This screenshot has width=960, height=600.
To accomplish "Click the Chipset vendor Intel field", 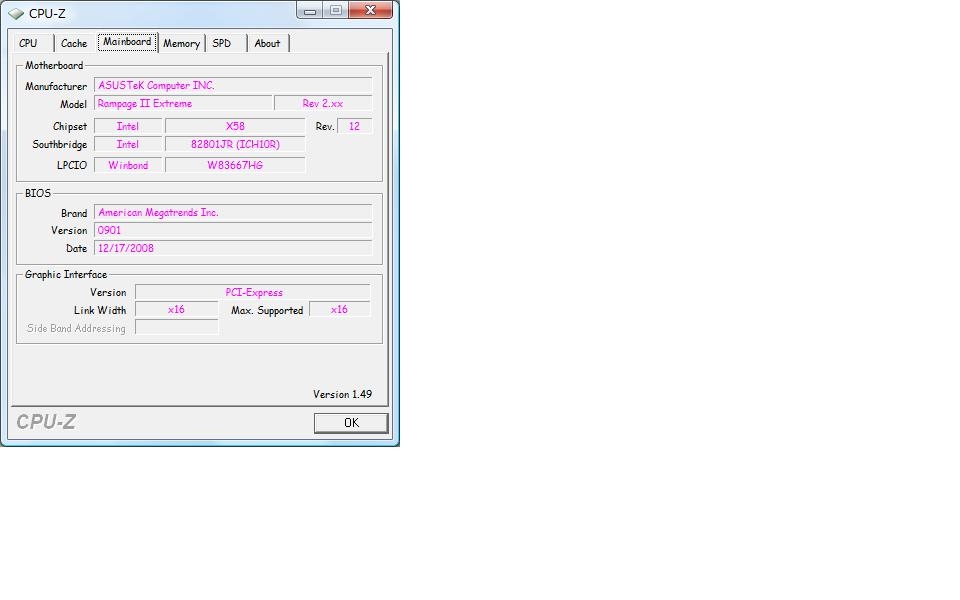I will coord(128,126).
